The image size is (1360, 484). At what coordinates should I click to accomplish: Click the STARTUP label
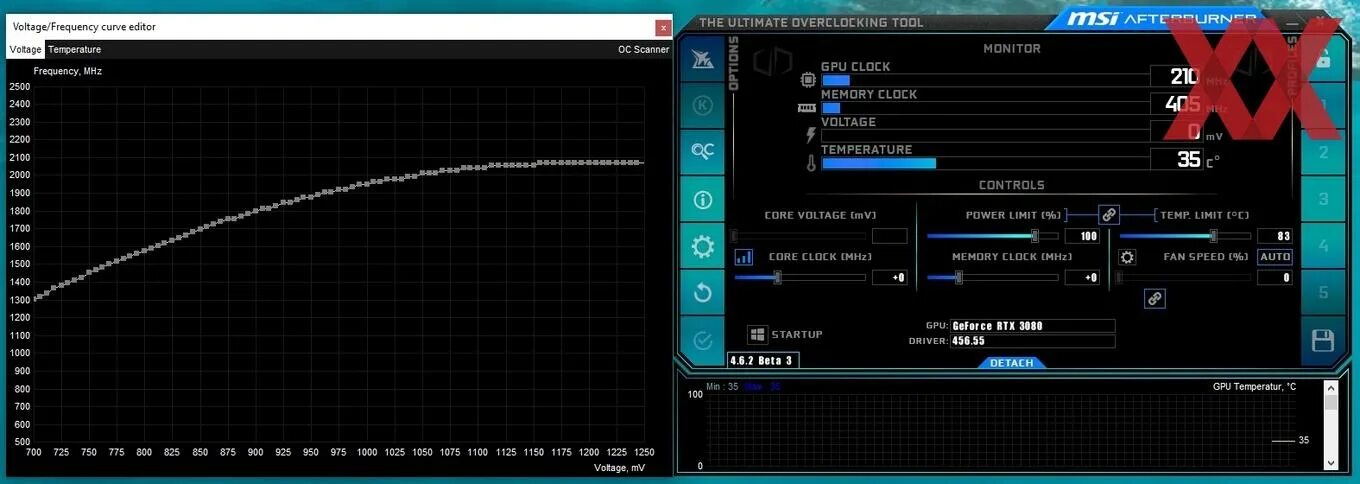797,334
